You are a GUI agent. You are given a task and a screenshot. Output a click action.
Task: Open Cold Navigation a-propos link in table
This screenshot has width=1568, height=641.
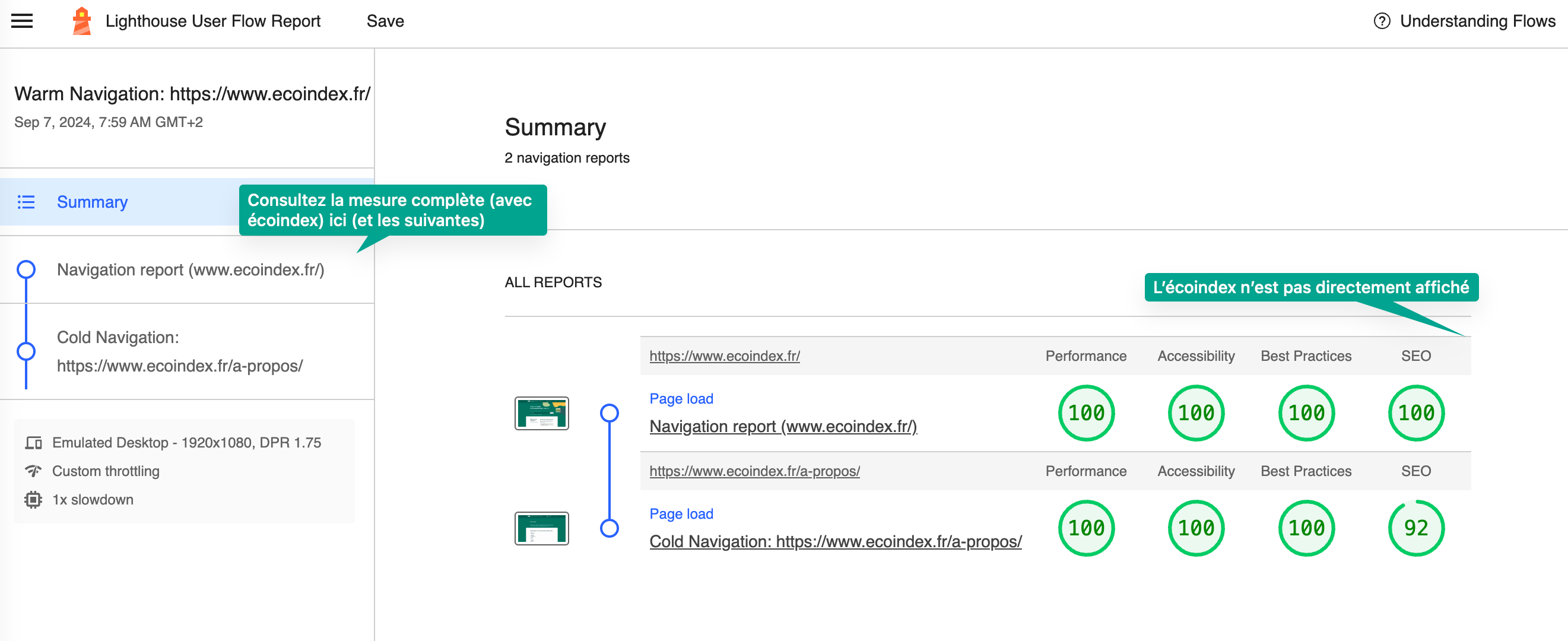coord(835,541)
